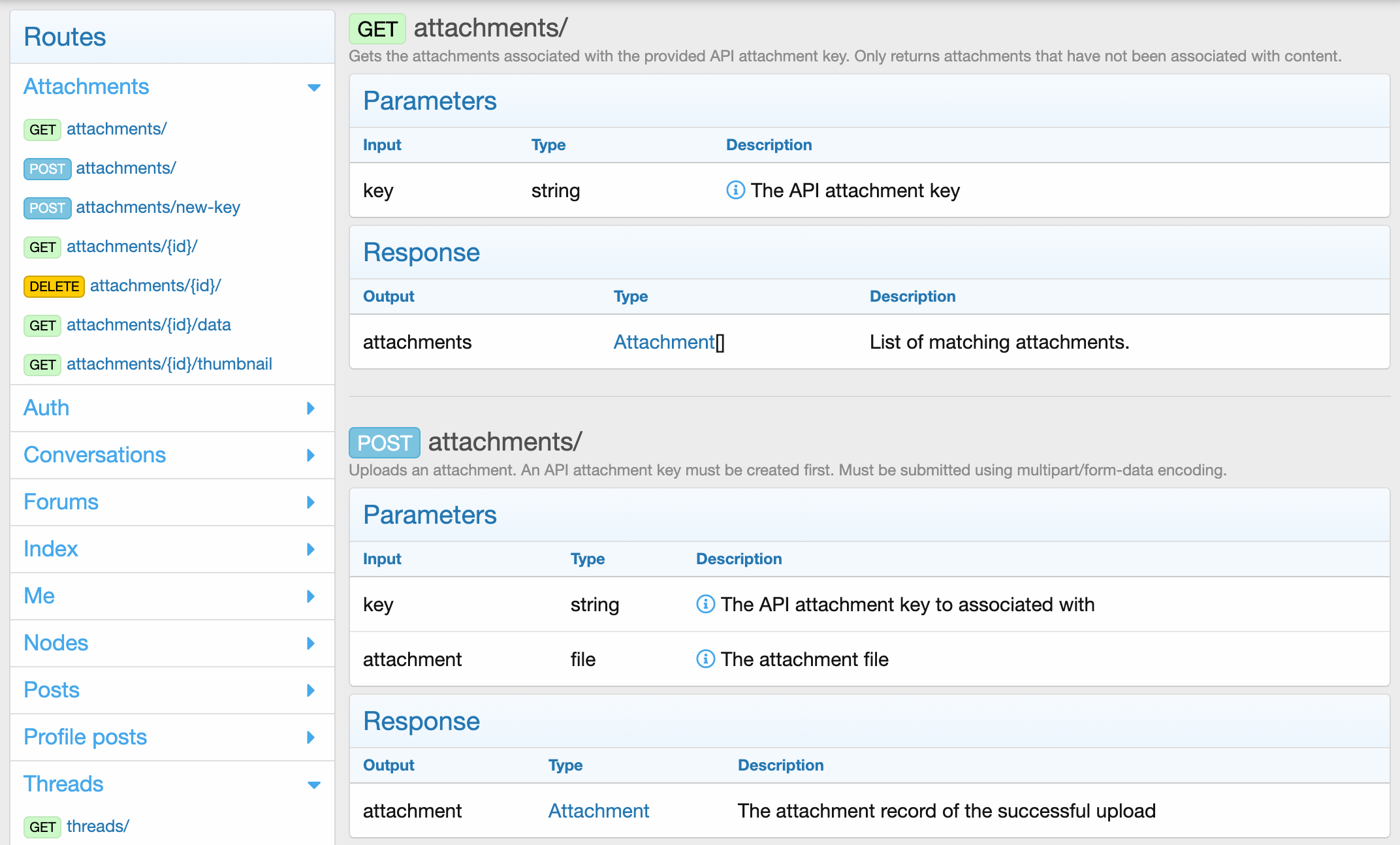This screenshot has height=845, width=1400.
Task: Open GET attachments/{id}/thumbnail route
Action: (x=169, y=364)
